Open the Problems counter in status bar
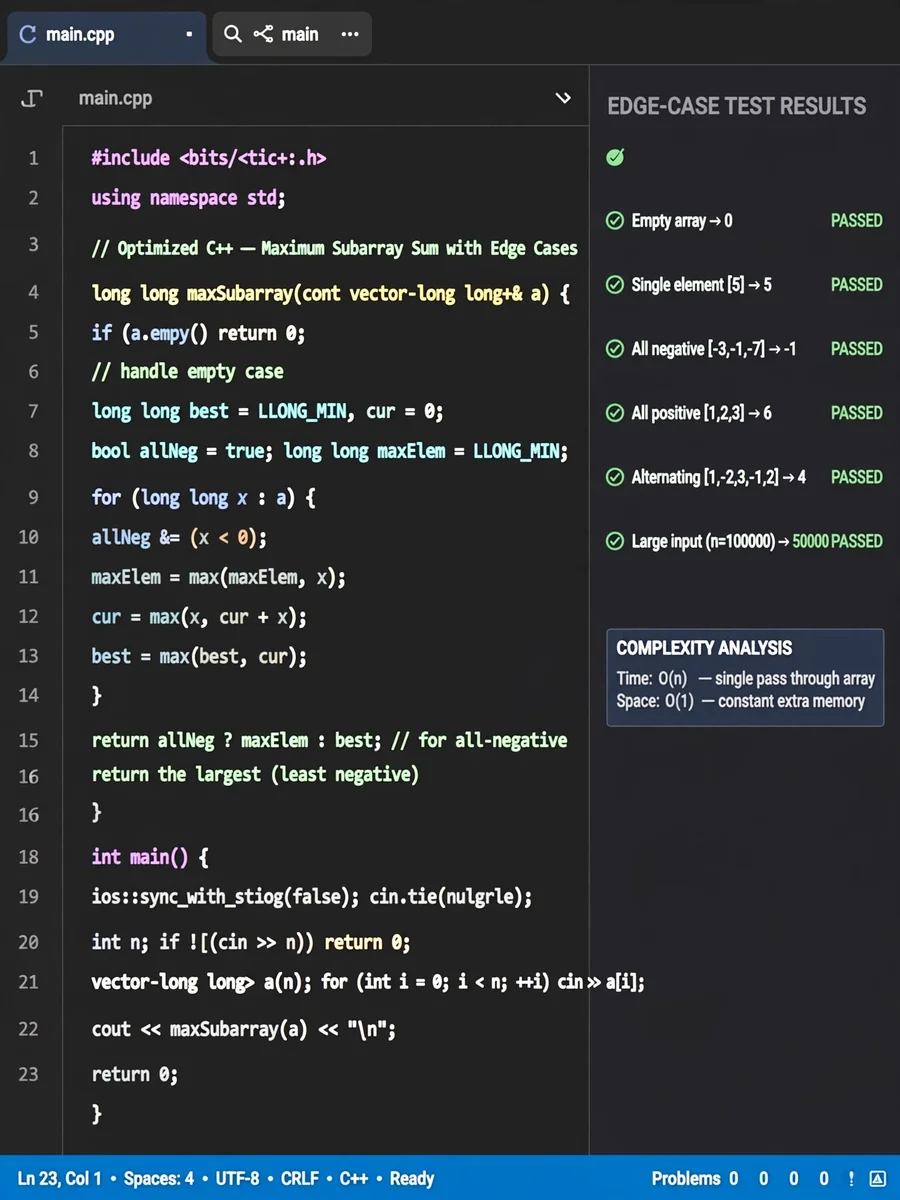 tap(695, 1178)
